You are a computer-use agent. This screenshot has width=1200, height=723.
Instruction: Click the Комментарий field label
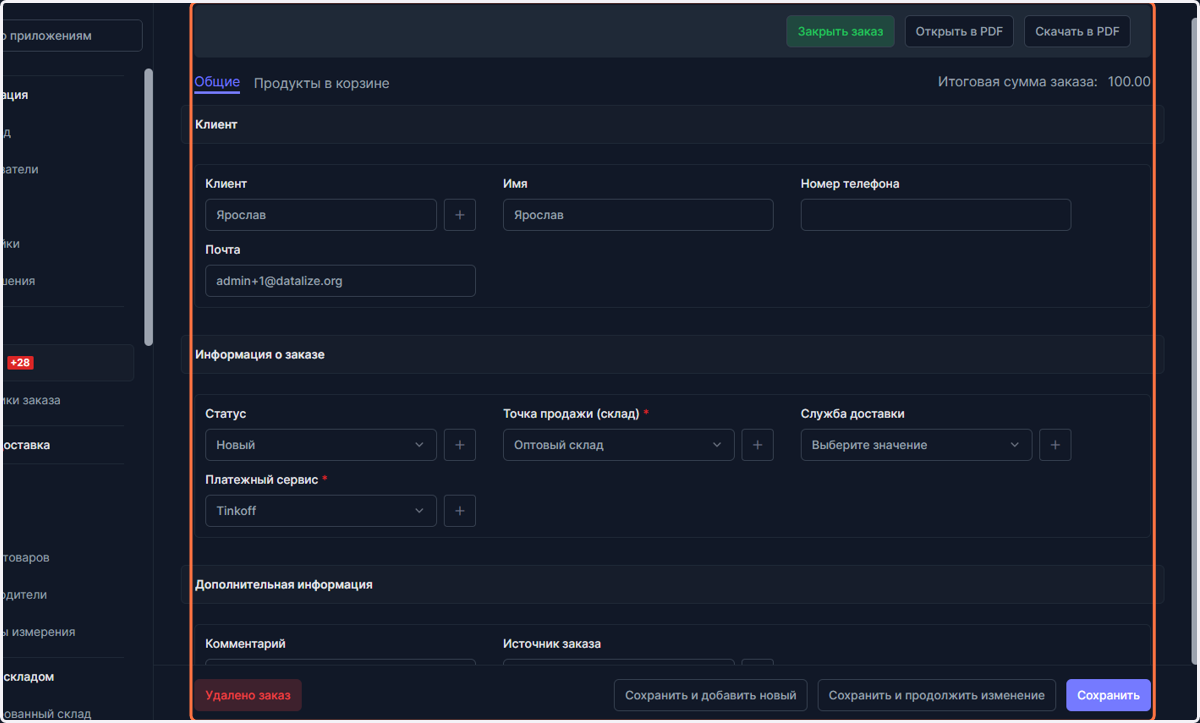[245, 644]
